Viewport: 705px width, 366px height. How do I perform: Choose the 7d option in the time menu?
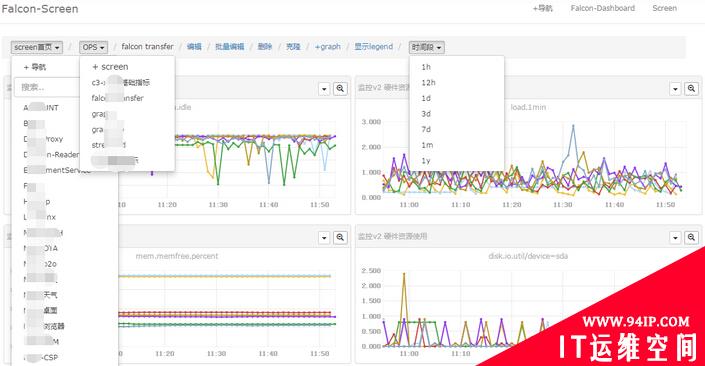coord(426,129)
